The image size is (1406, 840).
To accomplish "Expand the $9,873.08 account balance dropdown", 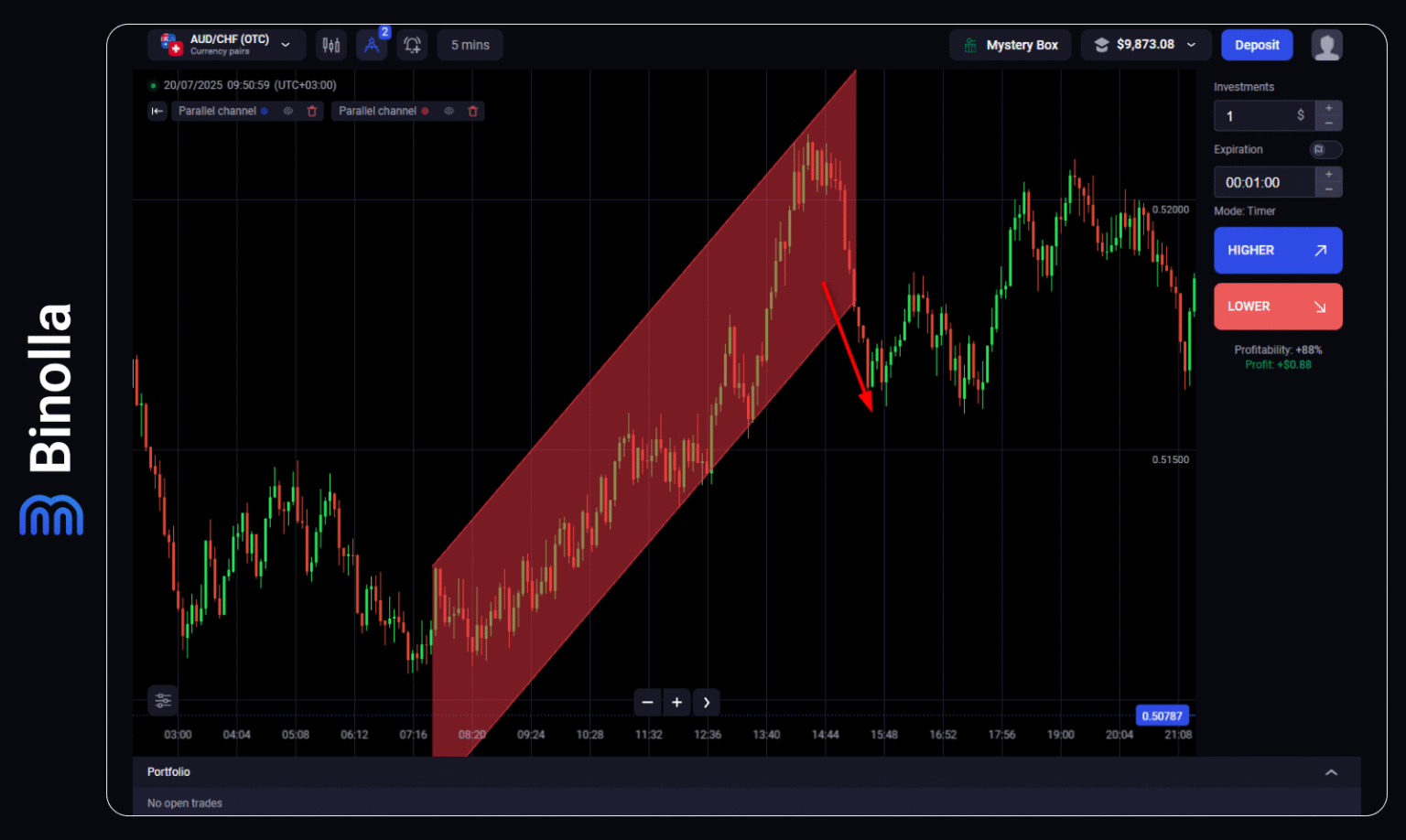I will (1145, 44).
